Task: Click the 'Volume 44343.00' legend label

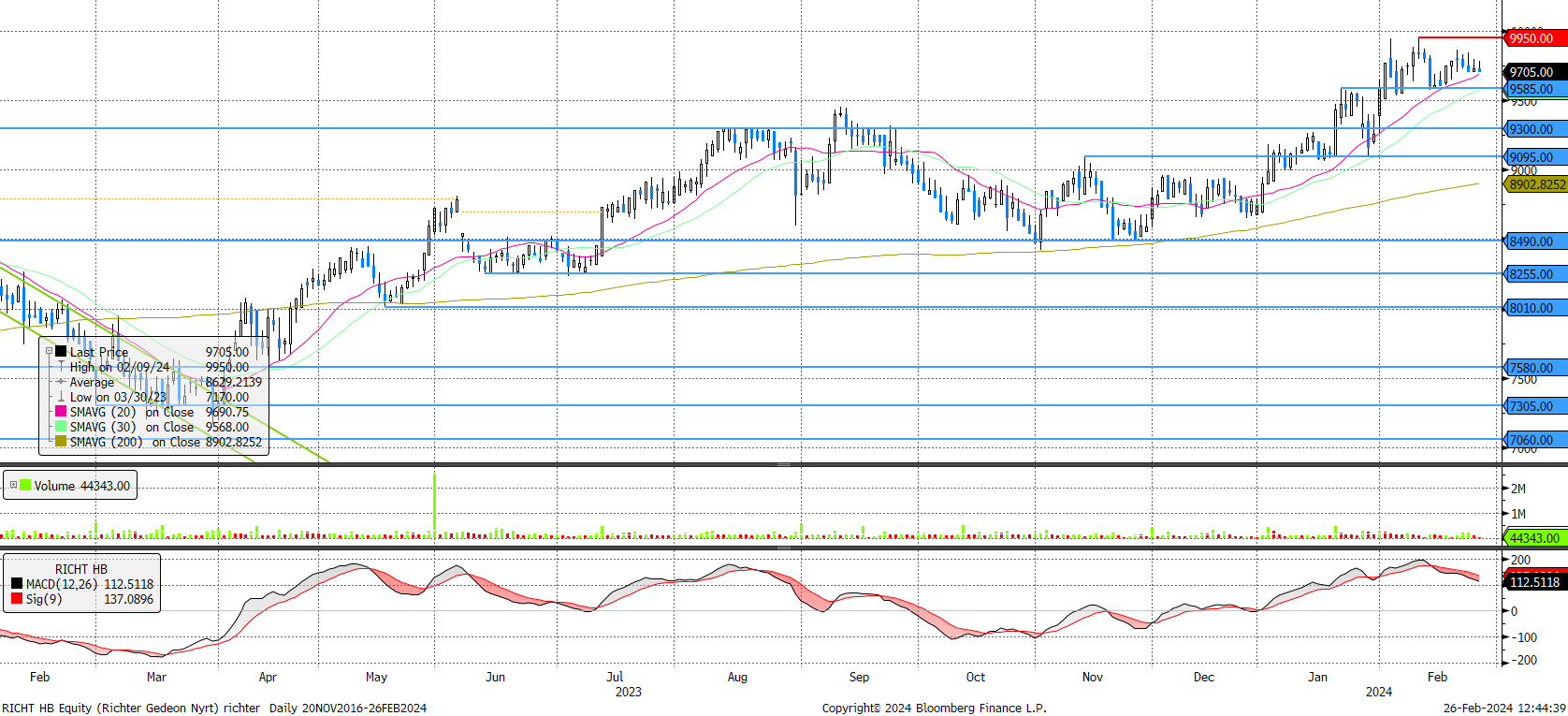Action: 82,486
